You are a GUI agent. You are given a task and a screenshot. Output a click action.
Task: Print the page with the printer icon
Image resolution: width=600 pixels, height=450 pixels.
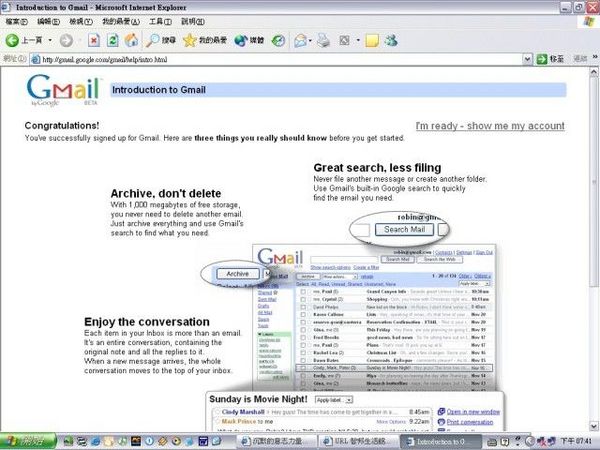click(323, 40)
